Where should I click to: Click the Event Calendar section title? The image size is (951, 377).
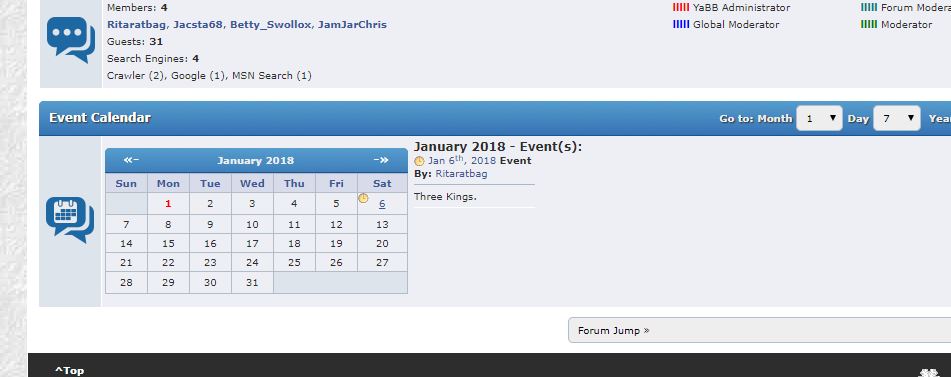100,118
